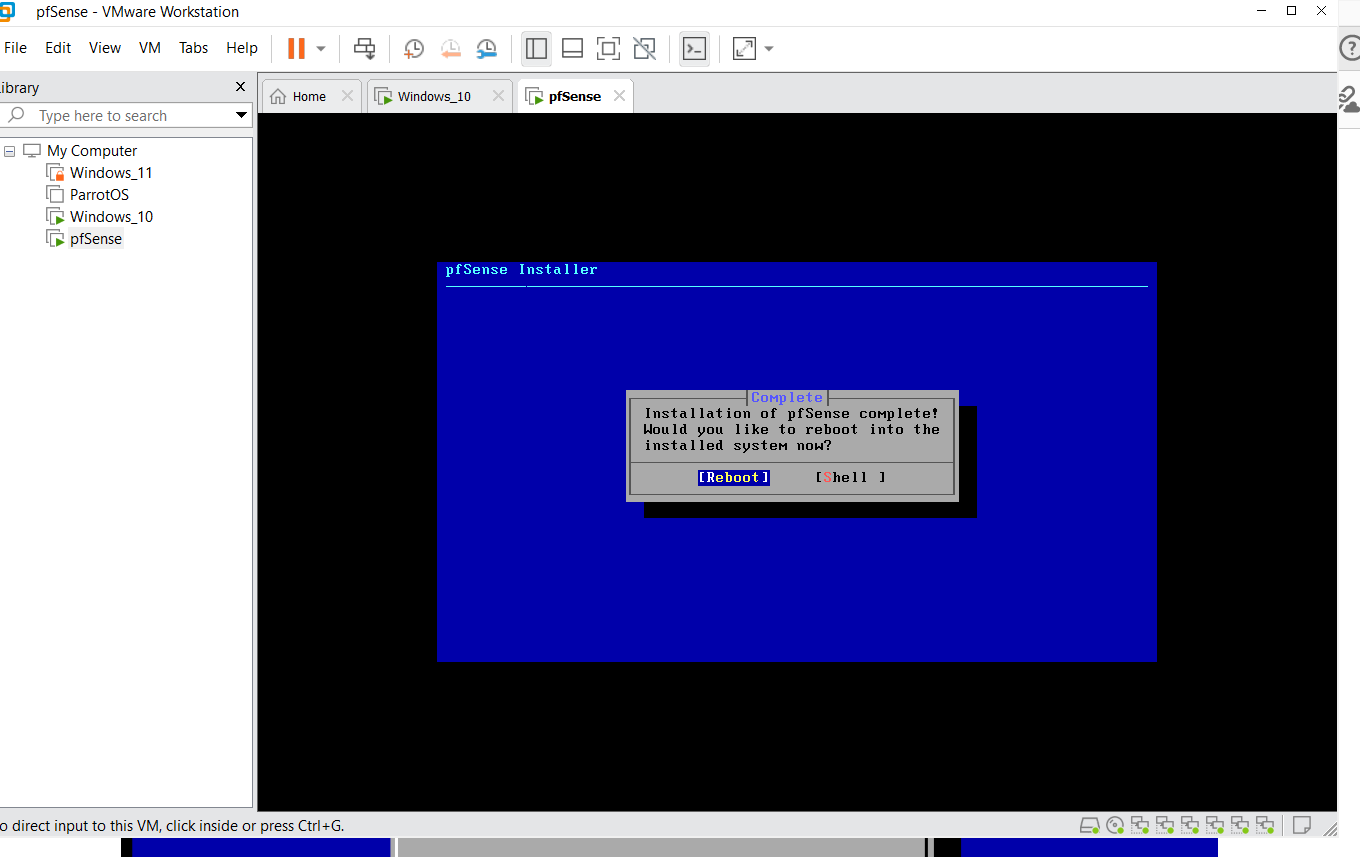Close the Windows_10 tab
The image size is (1360, 857).
[x=498, y=96]
